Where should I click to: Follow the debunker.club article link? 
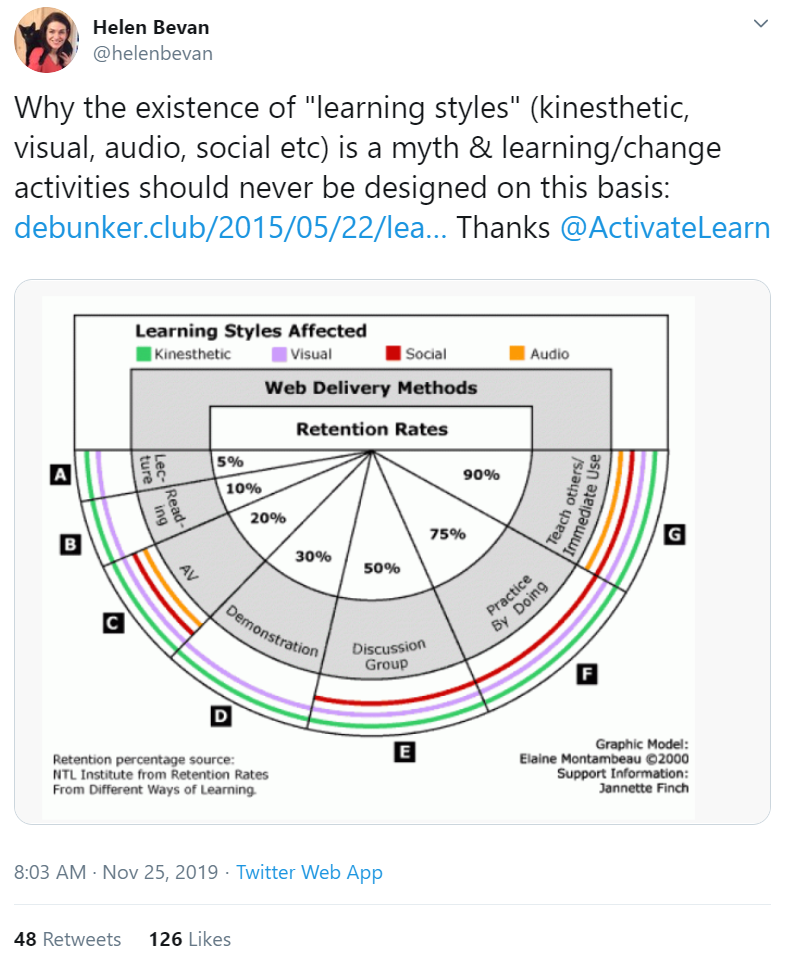pos(231,228)
